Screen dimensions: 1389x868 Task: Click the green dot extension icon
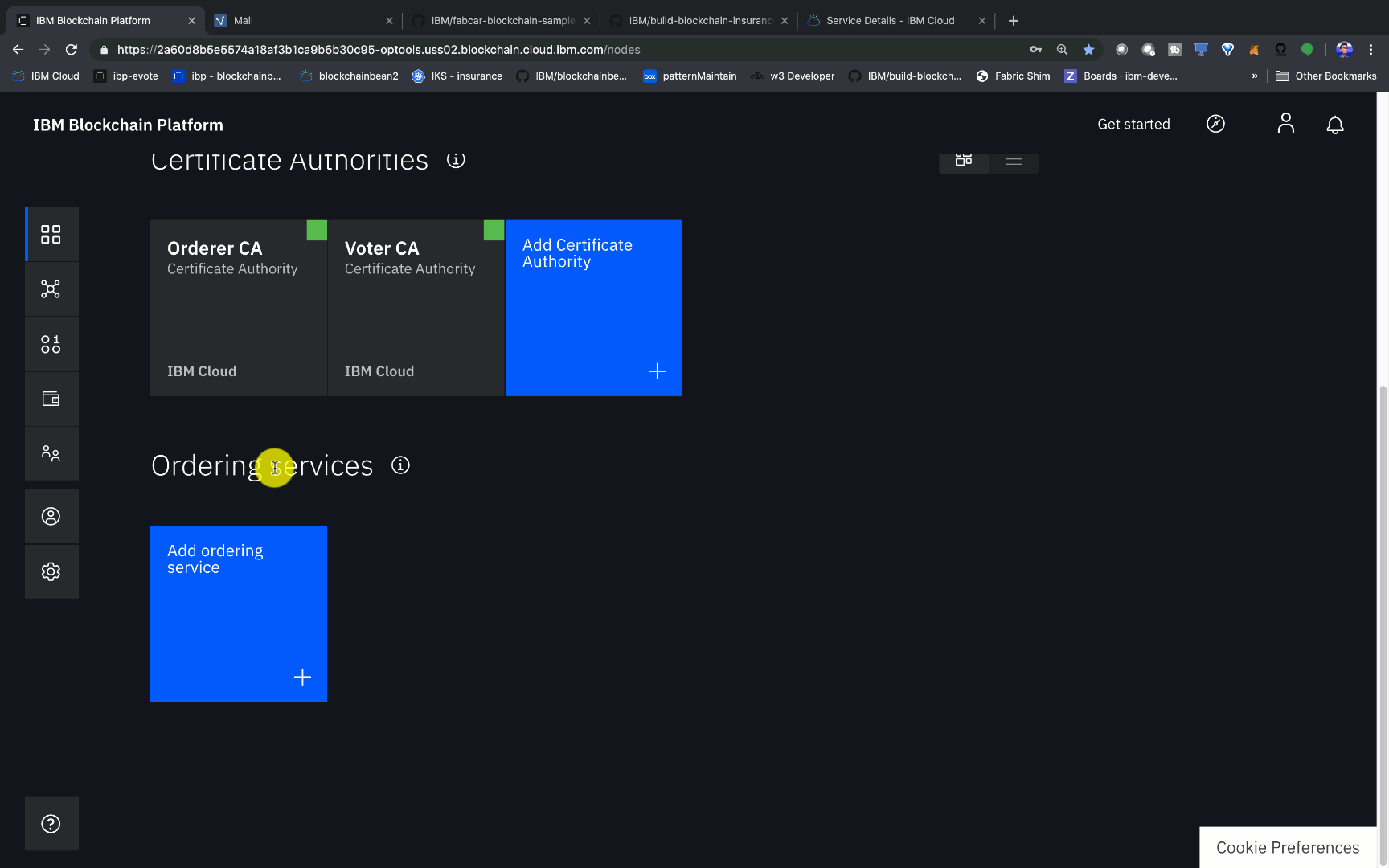pyautogui.click(x=1307, y=50)
